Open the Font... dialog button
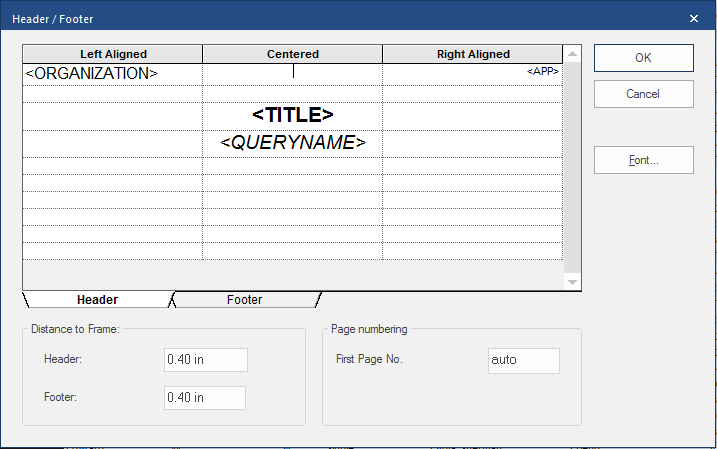Image resolution: width=717 pixels, height=449 pixels. point(643,160)
